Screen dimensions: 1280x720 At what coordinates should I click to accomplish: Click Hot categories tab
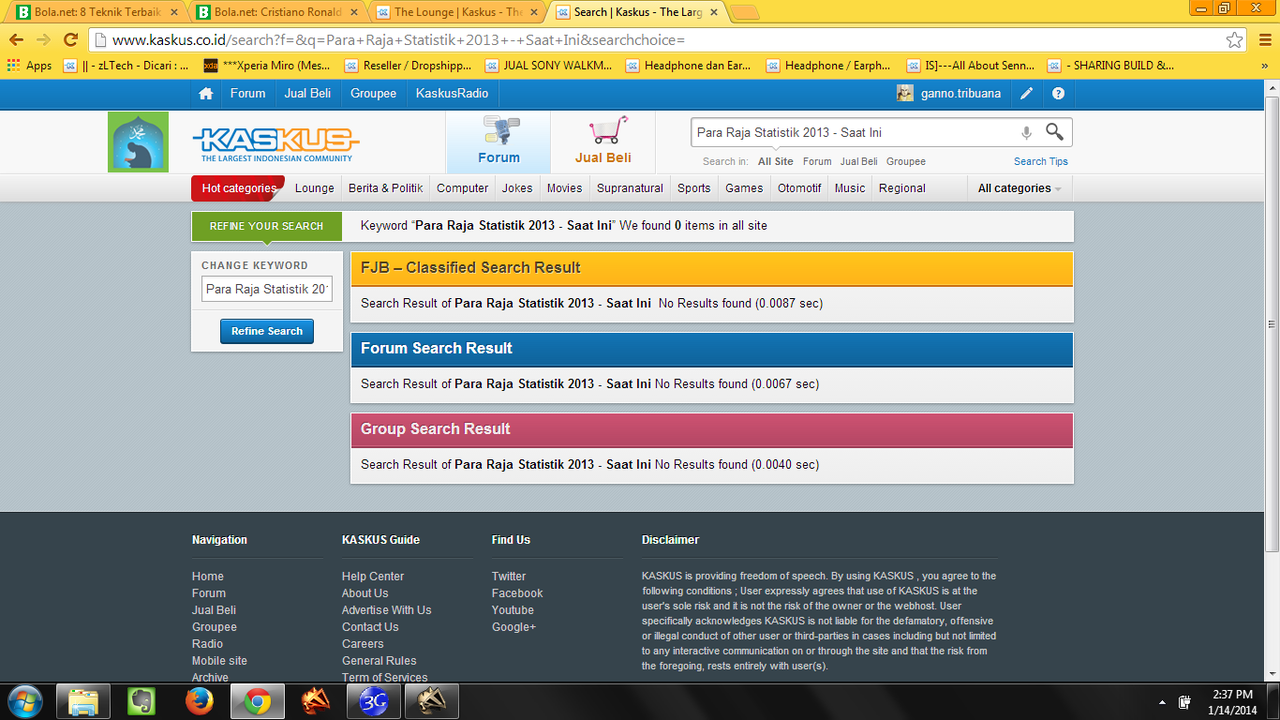pyautogui.click(x=238, y=188)
